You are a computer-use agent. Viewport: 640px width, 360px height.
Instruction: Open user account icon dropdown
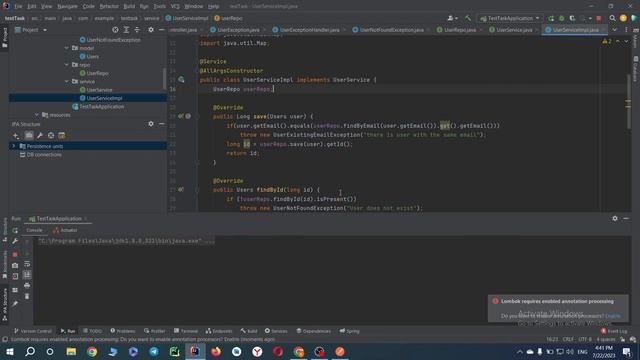tap(452, 18)
